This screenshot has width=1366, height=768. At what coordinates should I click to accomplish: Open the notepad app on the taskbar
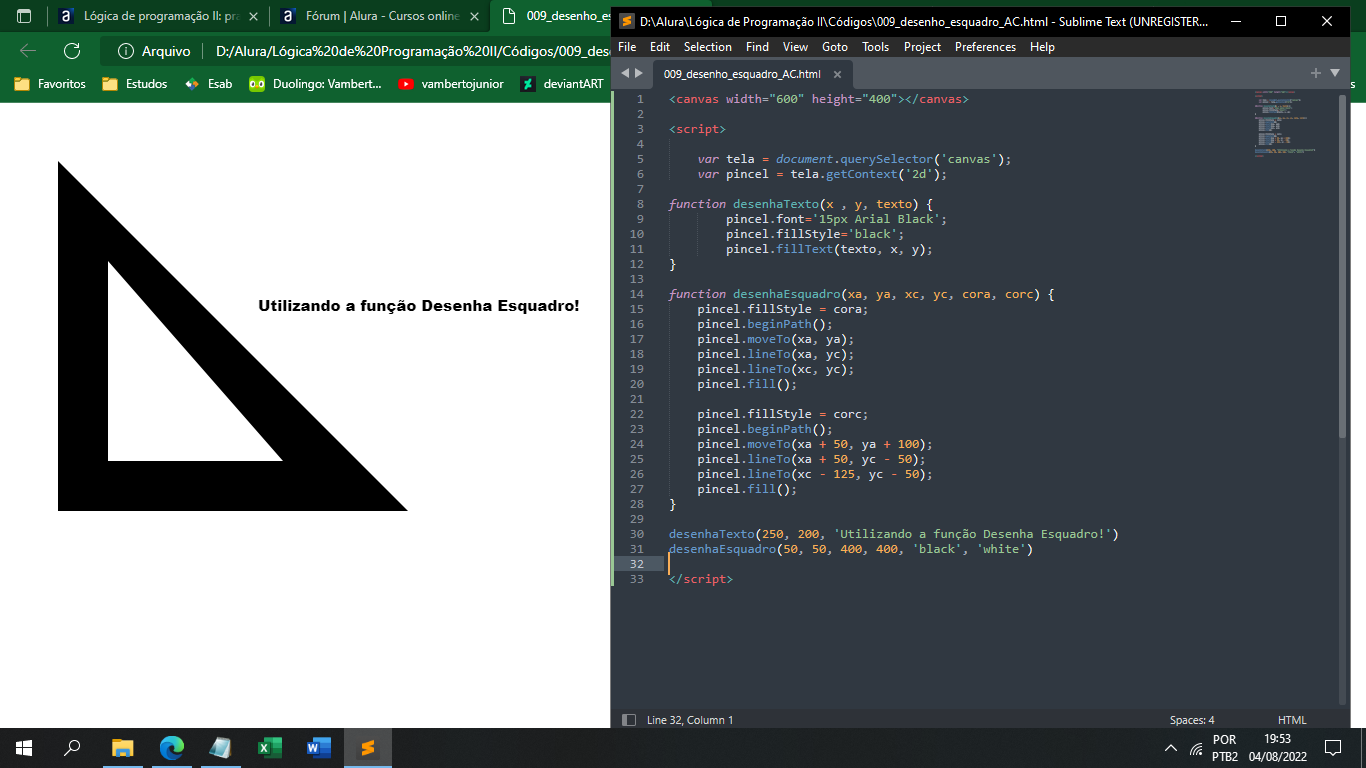(x=220, y=748)
